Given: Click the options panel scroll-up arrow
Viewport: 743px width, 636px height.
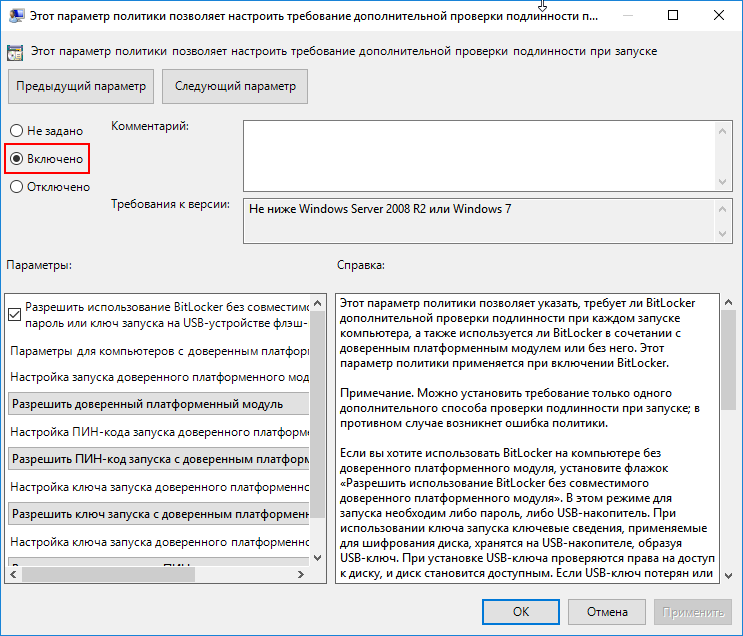Looking at the screenshot, I should 317,303.
